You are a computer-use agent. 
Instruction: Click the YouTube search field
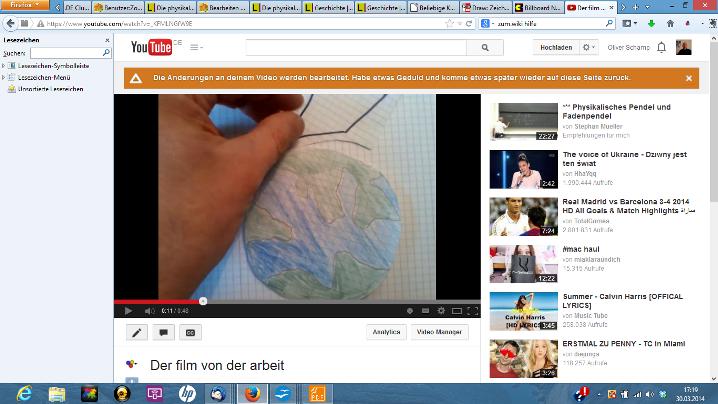pos(356,47)
